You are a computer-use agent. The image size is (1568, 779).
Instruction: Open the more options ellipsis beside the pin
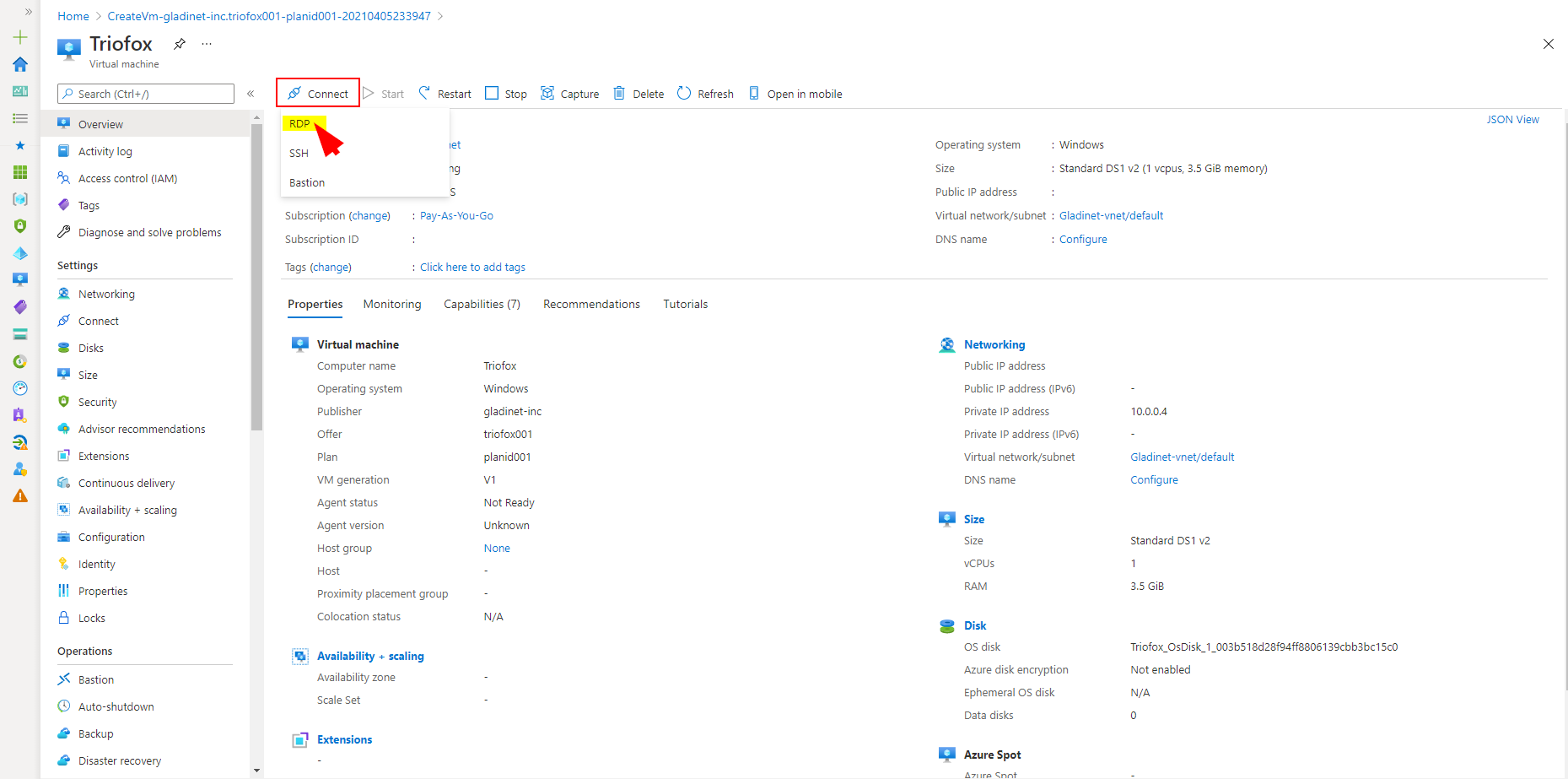coord(207,44)
